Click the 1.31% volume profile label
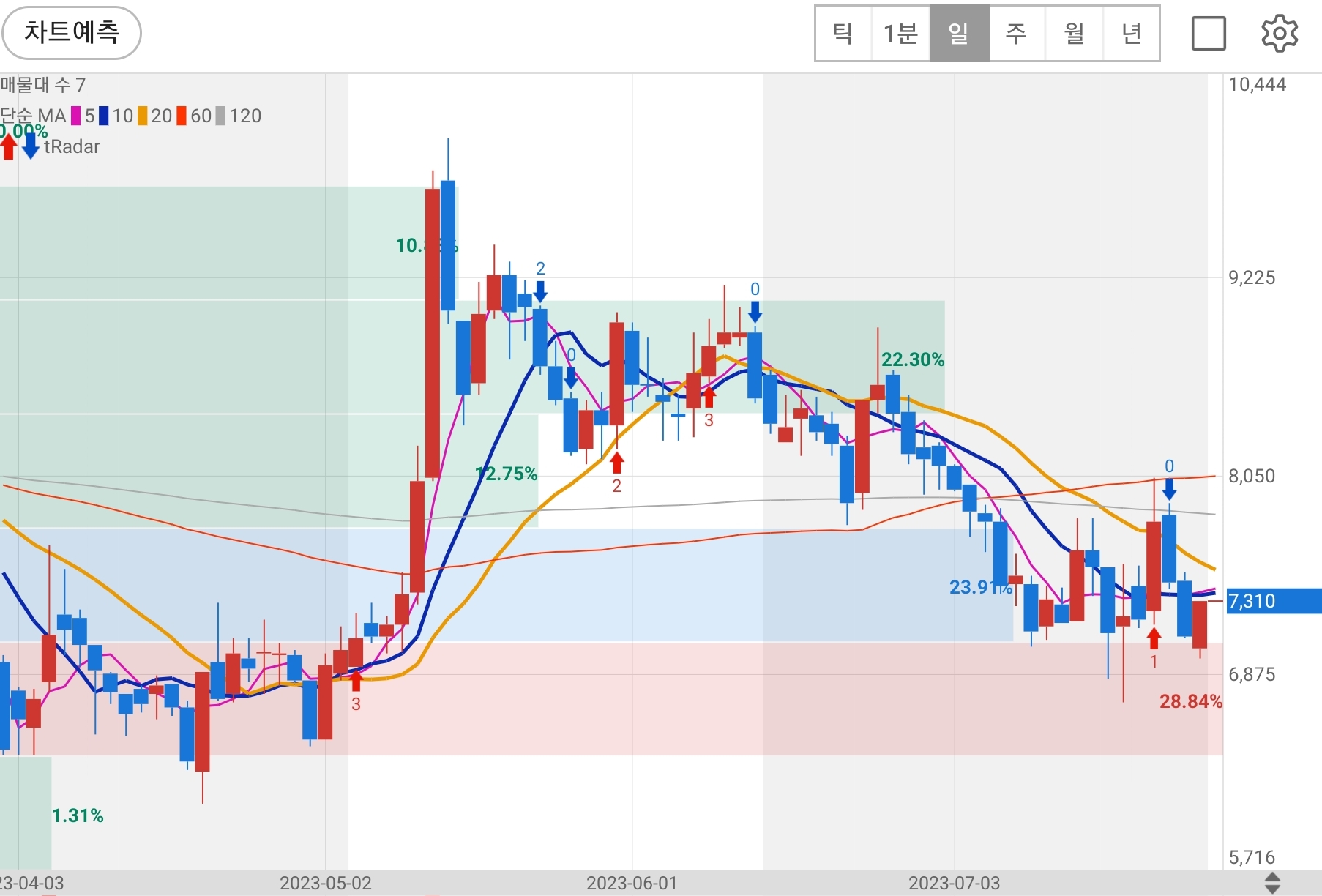Image resolution: width=1322 pixels, height=896 pixels. (x=78, y=815)
